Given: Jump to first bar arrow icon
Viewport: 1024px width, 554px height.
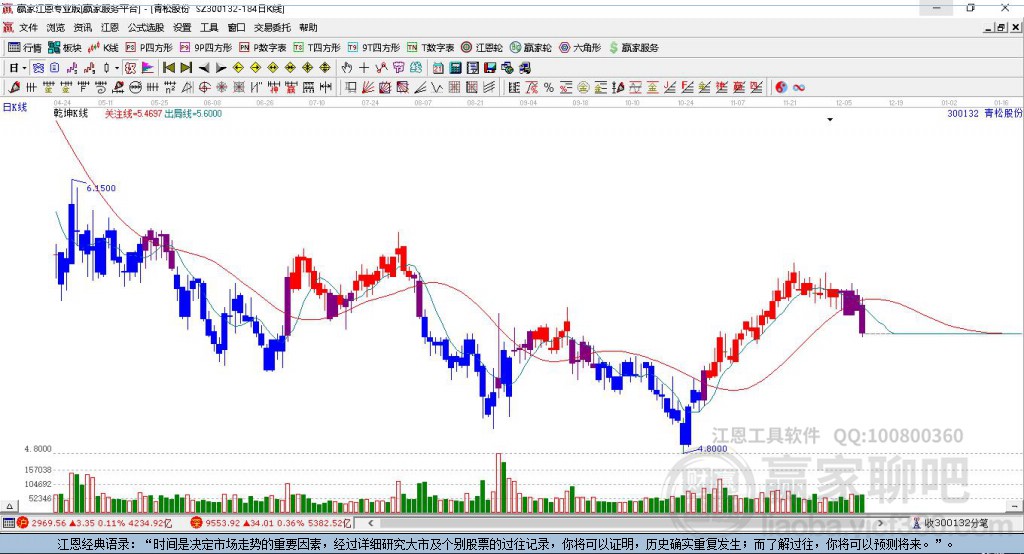Looking at the screenshot, I should click(x=168, y=68).
